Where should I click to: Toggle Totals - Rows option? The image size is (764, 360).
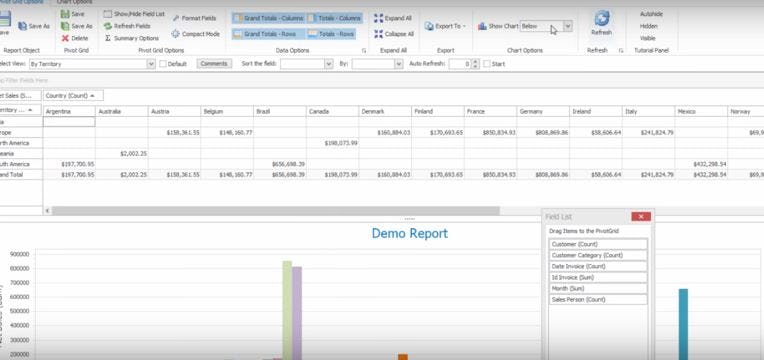tap(331, 34)
